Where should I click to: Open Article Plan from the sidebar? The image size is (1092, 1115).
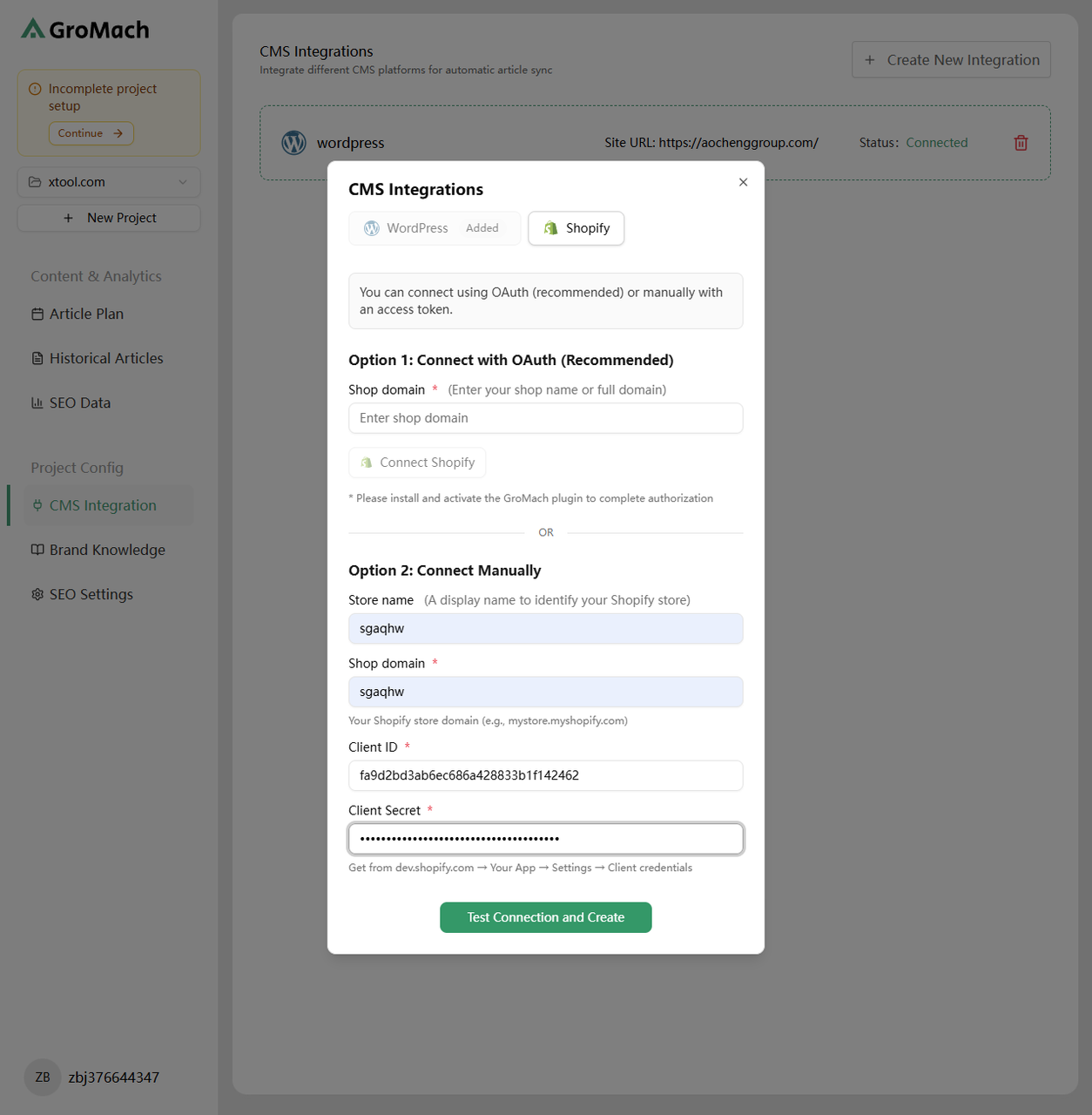pos(86,314)
